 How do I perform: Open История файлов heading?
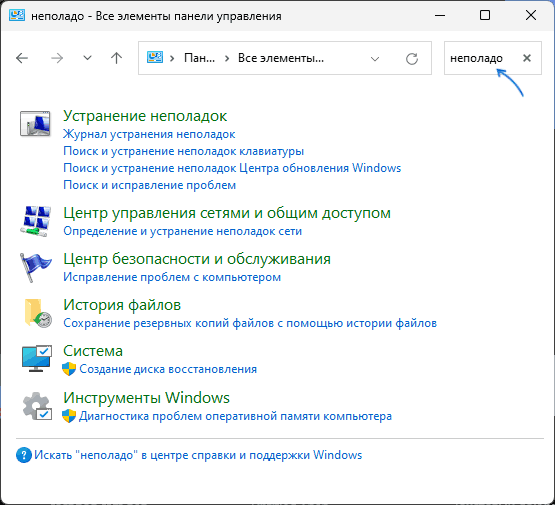click(122, 305)
